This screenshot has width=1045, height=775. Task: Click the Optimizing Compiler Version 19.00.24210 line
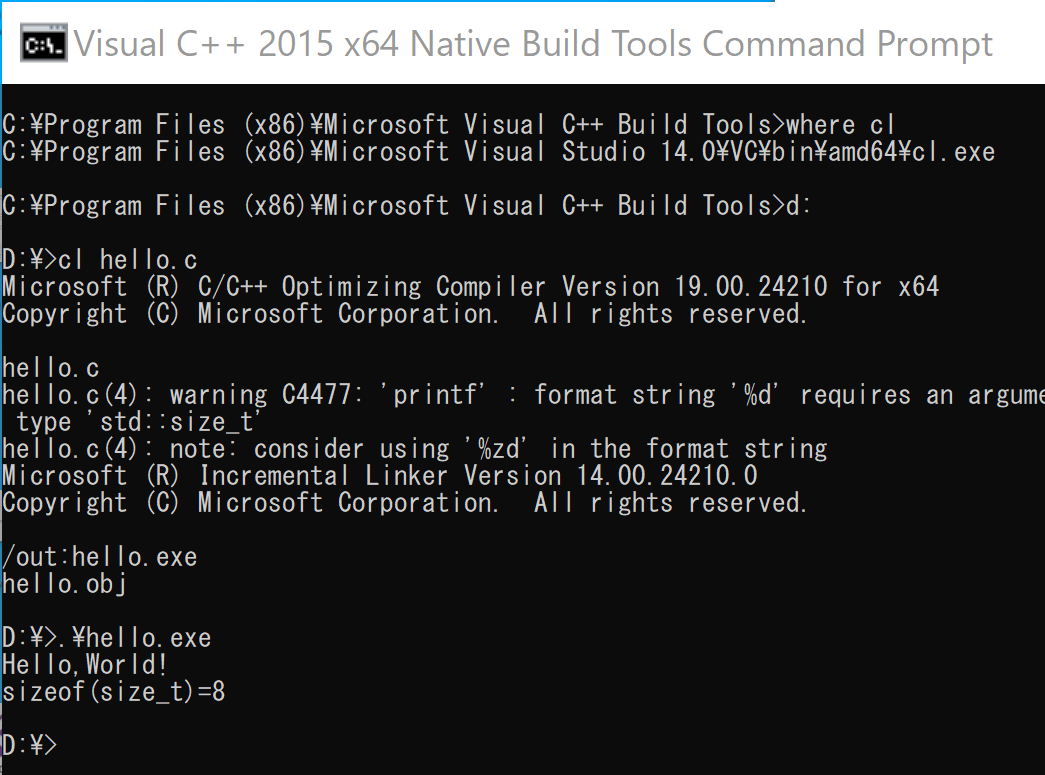click(470, 287)
